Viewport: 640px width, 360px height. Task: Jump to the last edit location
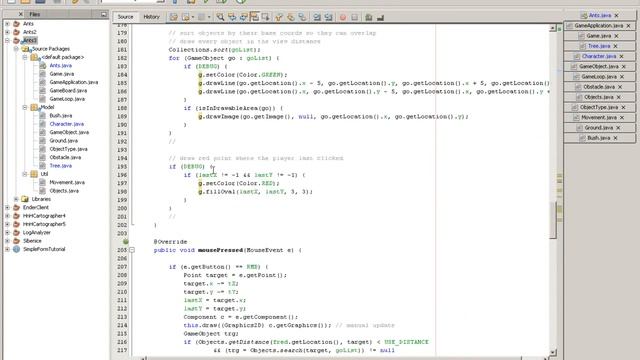tap(173, 17)
